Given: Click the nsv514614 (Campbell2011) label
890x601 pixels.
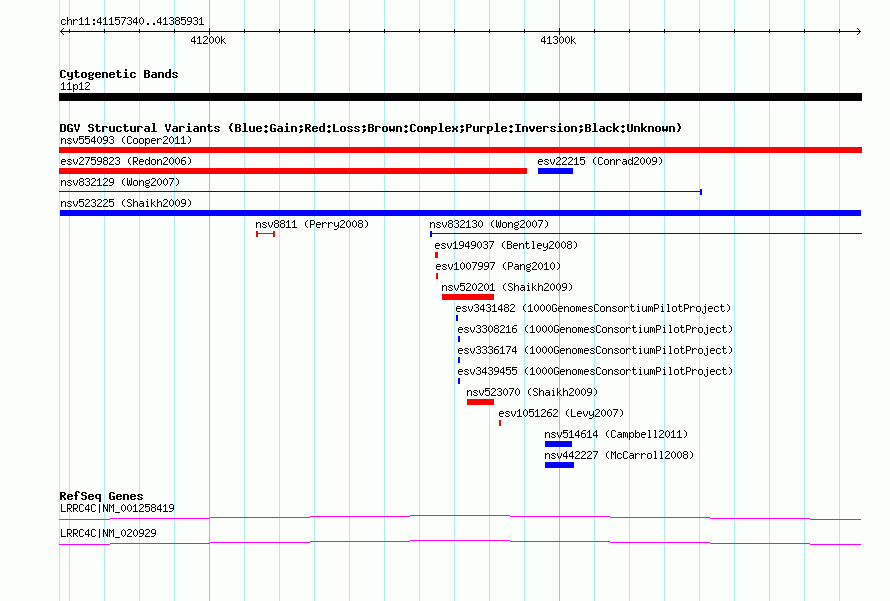Looking at the screenshot, I should [616, 434].
